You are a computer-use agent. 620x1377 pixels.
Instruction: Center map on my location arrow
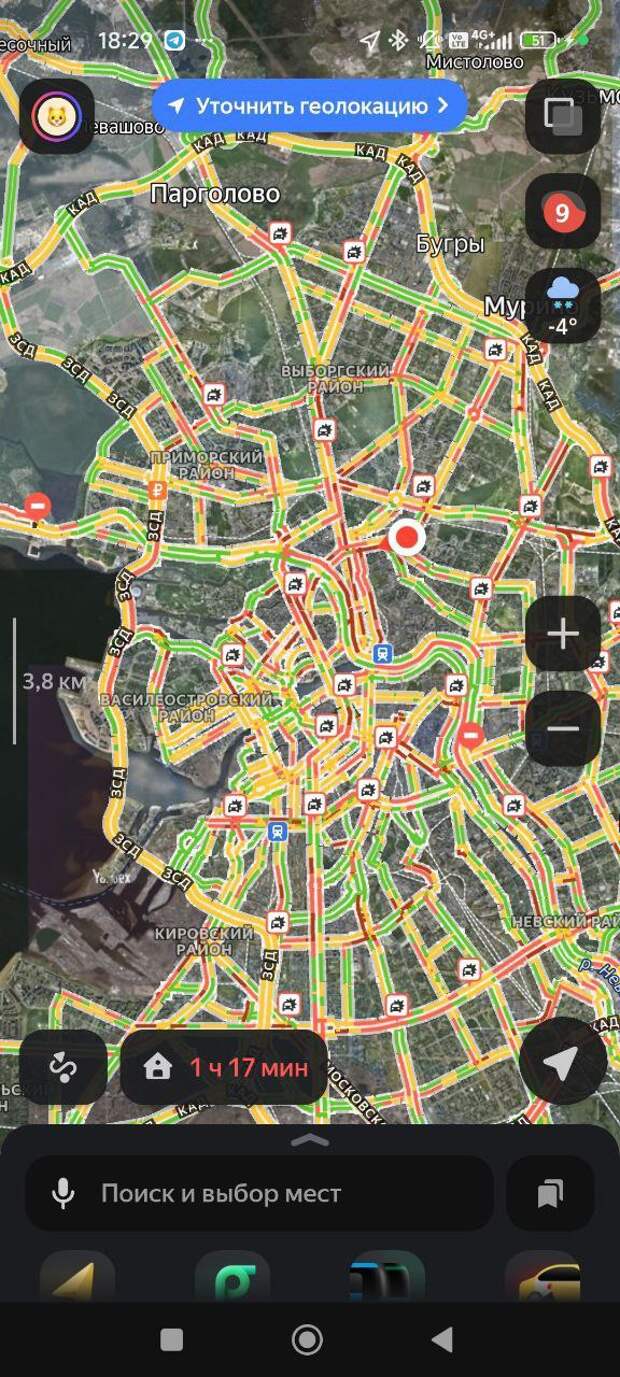pyautogui.click(x=563, y=1066)
